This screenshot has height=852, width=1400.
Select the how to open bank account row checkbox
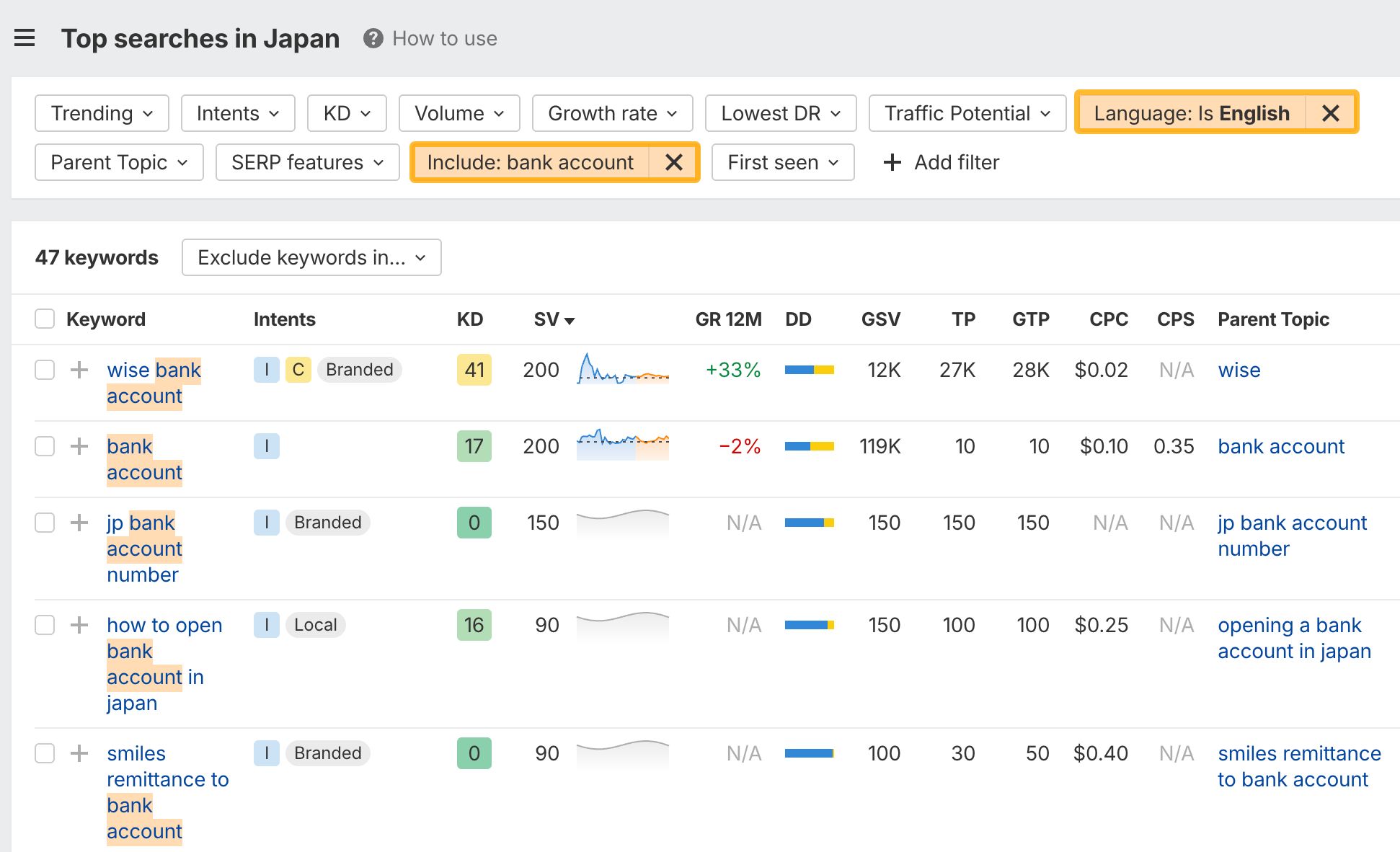pyautogui.click(x=45, y=625)
